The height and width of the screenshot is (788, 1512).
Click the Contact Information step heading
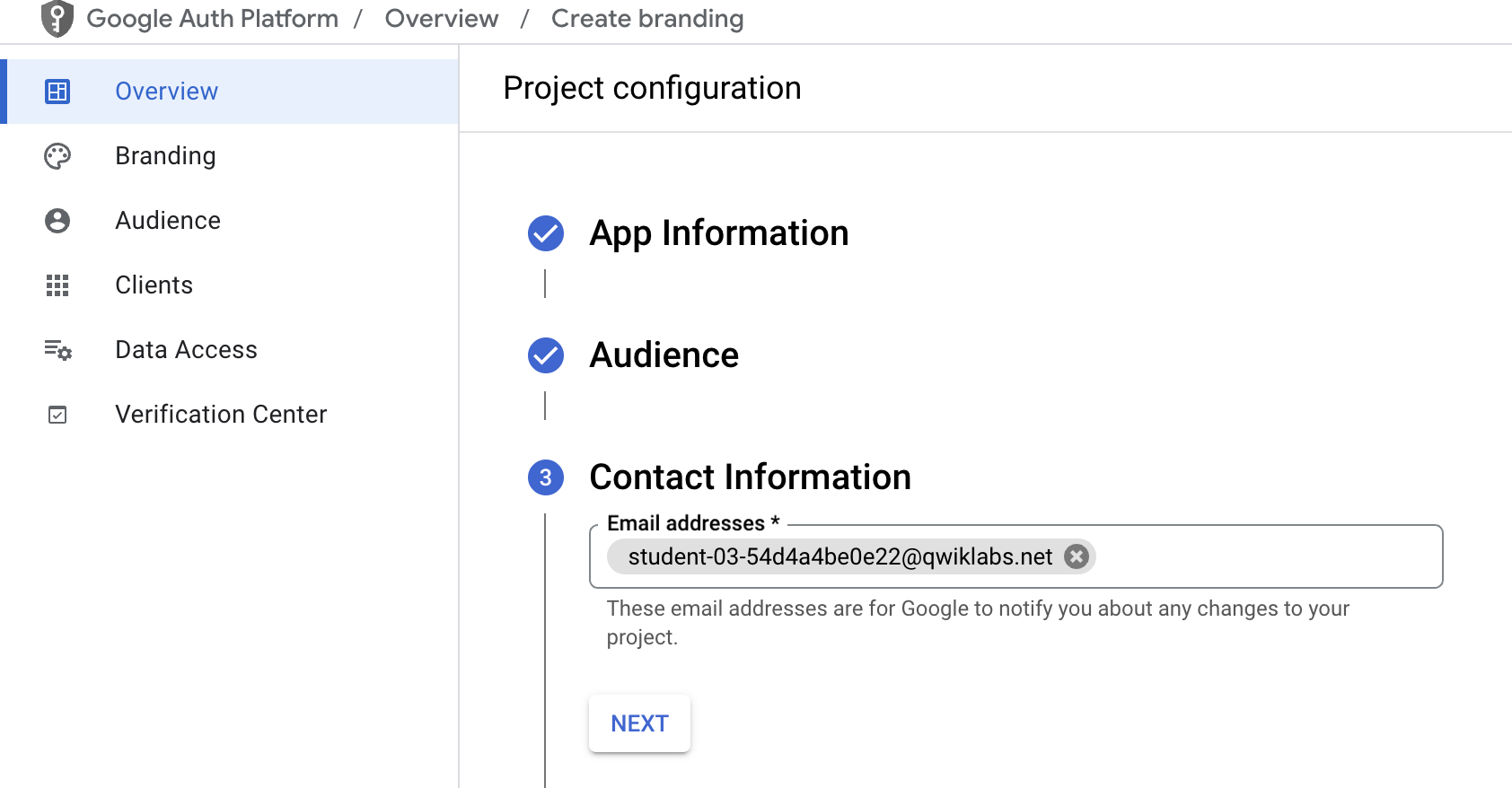pos(751,477)
